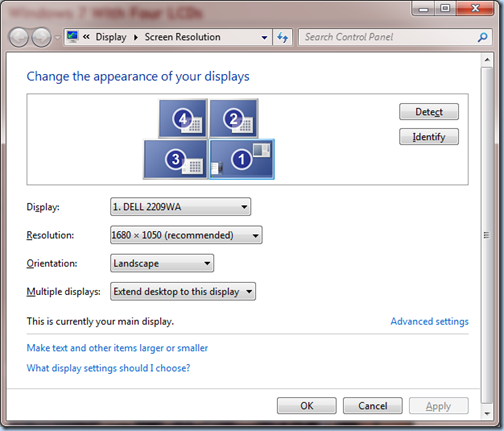This screenshot has width=504, height=431.
Task: Open address bar history dropdown arrow
Action: 264,37
